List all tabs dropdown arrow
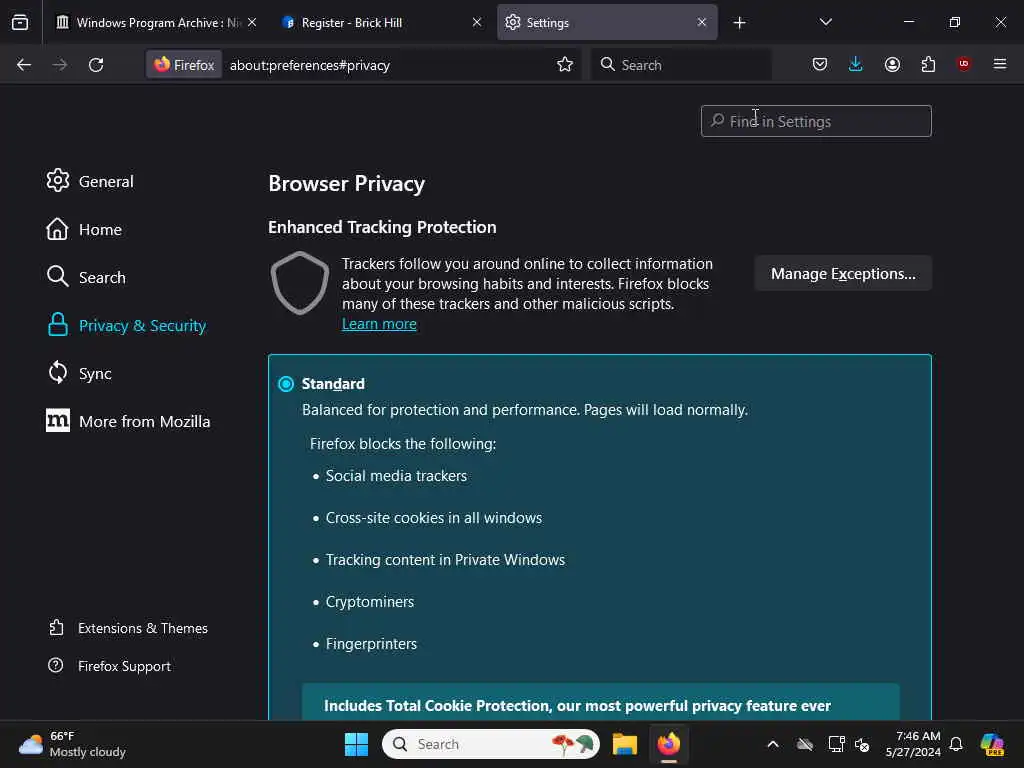The width and height of the screenshot is (1024, 768). pos(825,22)
